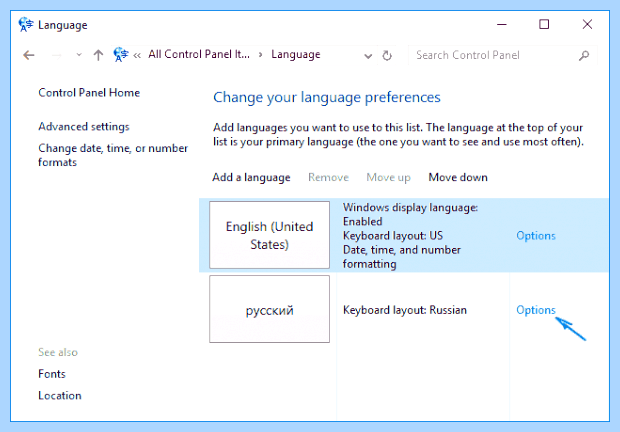Click the Language window title icon

26,25
